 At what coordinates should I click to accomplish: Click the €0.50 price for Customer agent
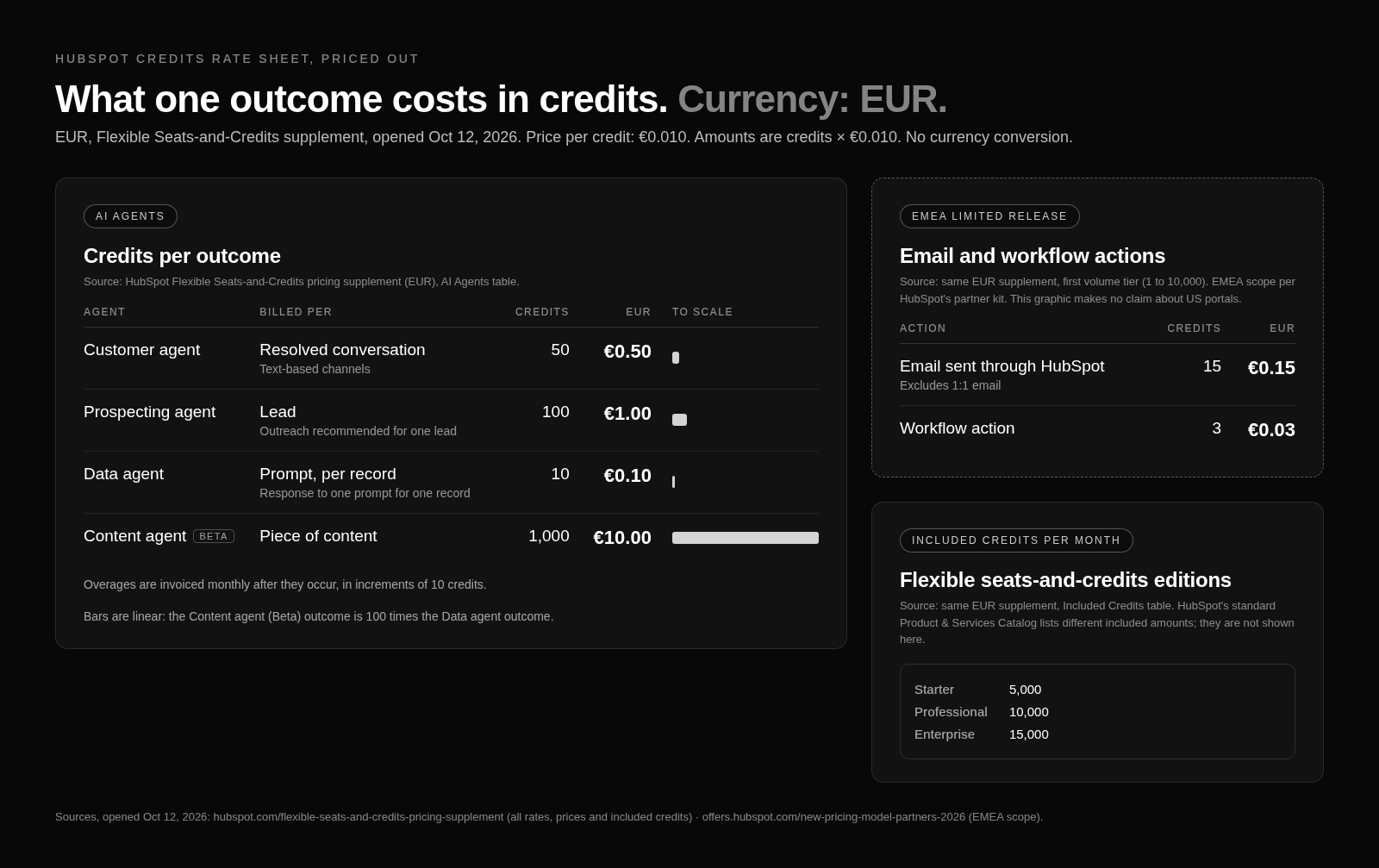click(627, 352)
